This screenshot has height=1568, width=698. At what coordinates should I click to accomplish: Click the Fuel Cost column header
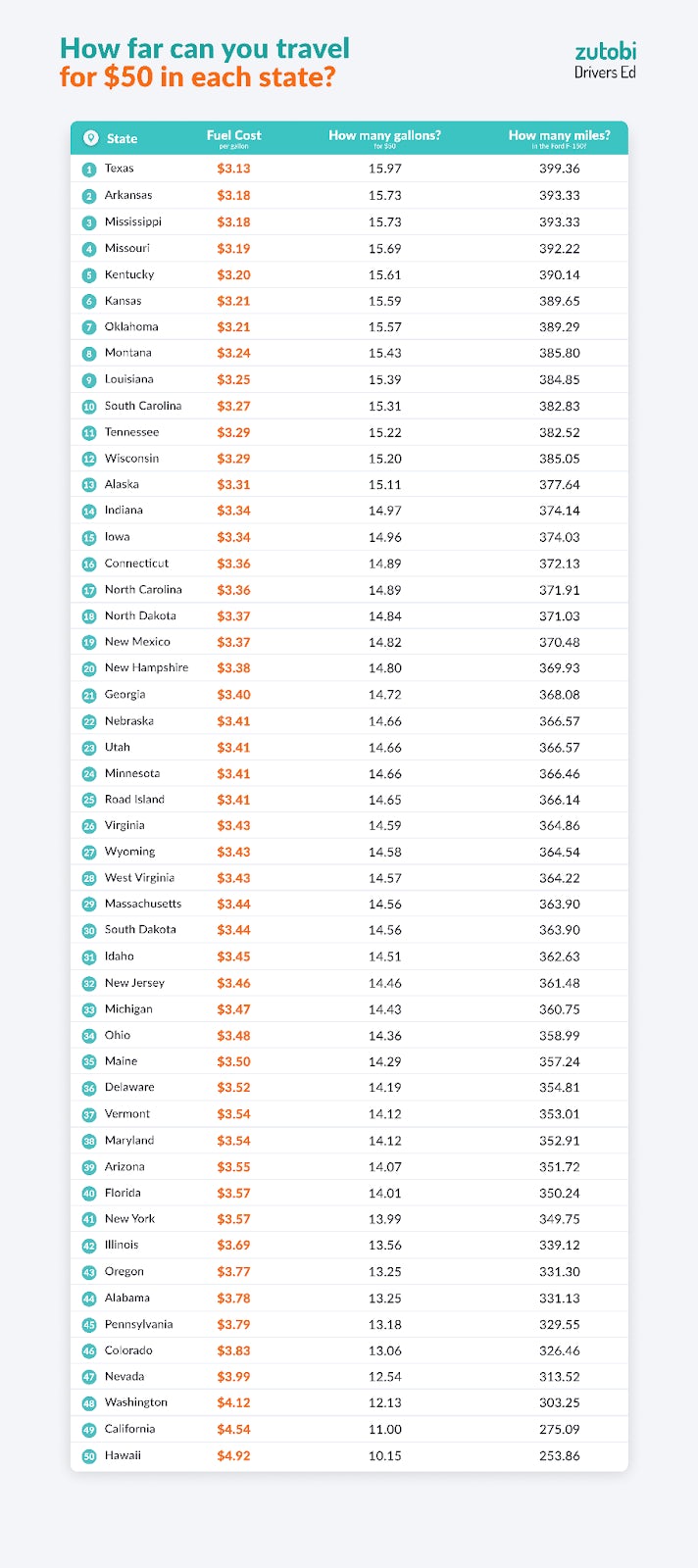(x=233, y=137)
